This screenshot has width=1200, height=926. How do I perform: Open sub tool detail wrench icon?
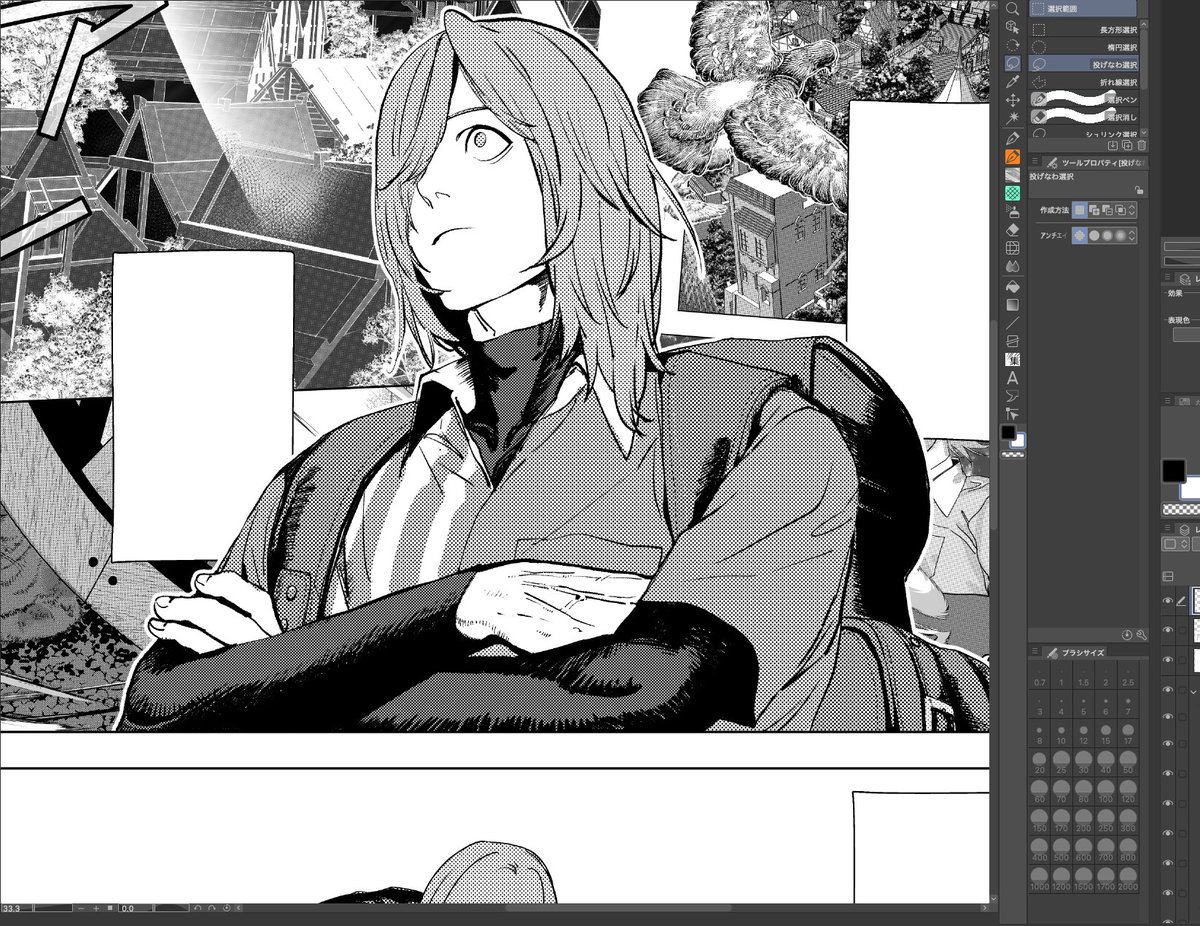point(1142,635)
